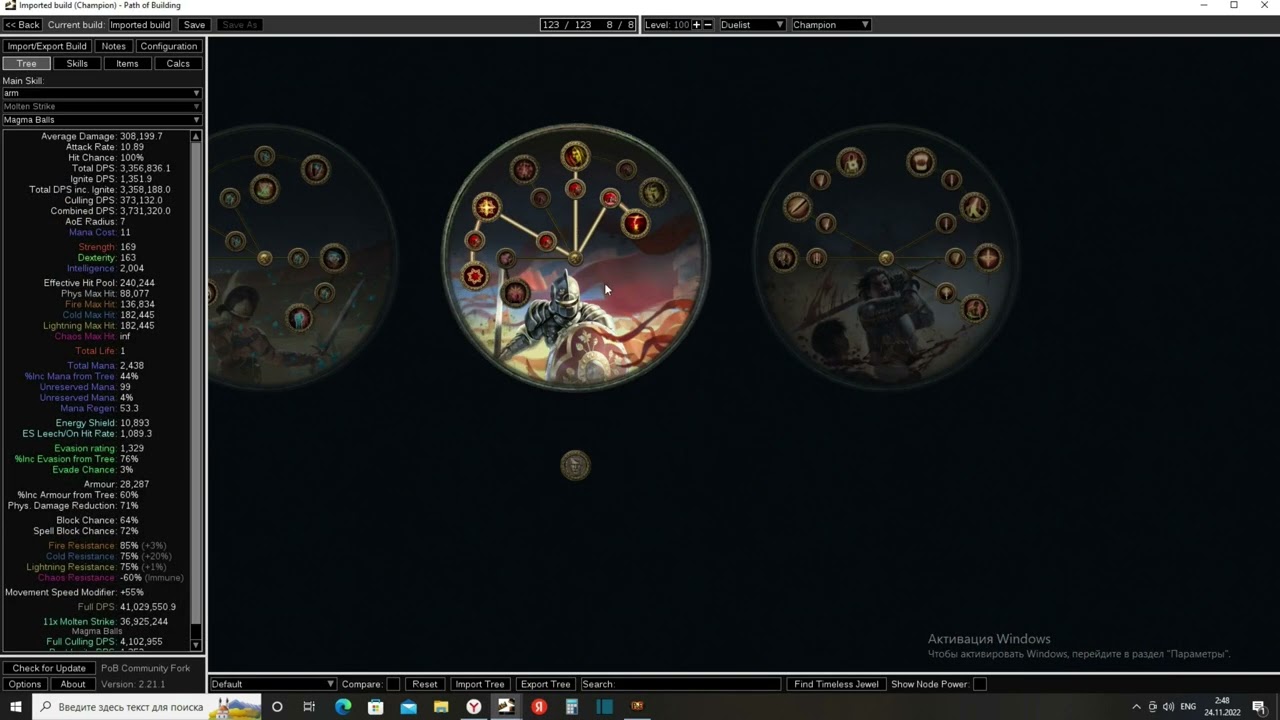
Task: Click the Level input field
Action: (681, 24)
